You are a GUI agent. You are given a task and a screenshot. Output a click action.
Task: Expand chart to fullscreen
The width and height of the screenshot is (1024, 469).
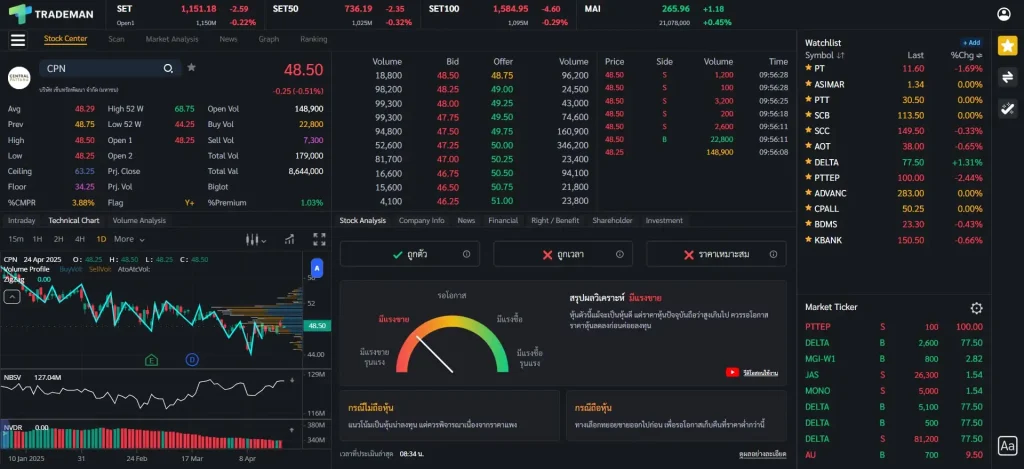pyautogui.click(x=319, y=240)
